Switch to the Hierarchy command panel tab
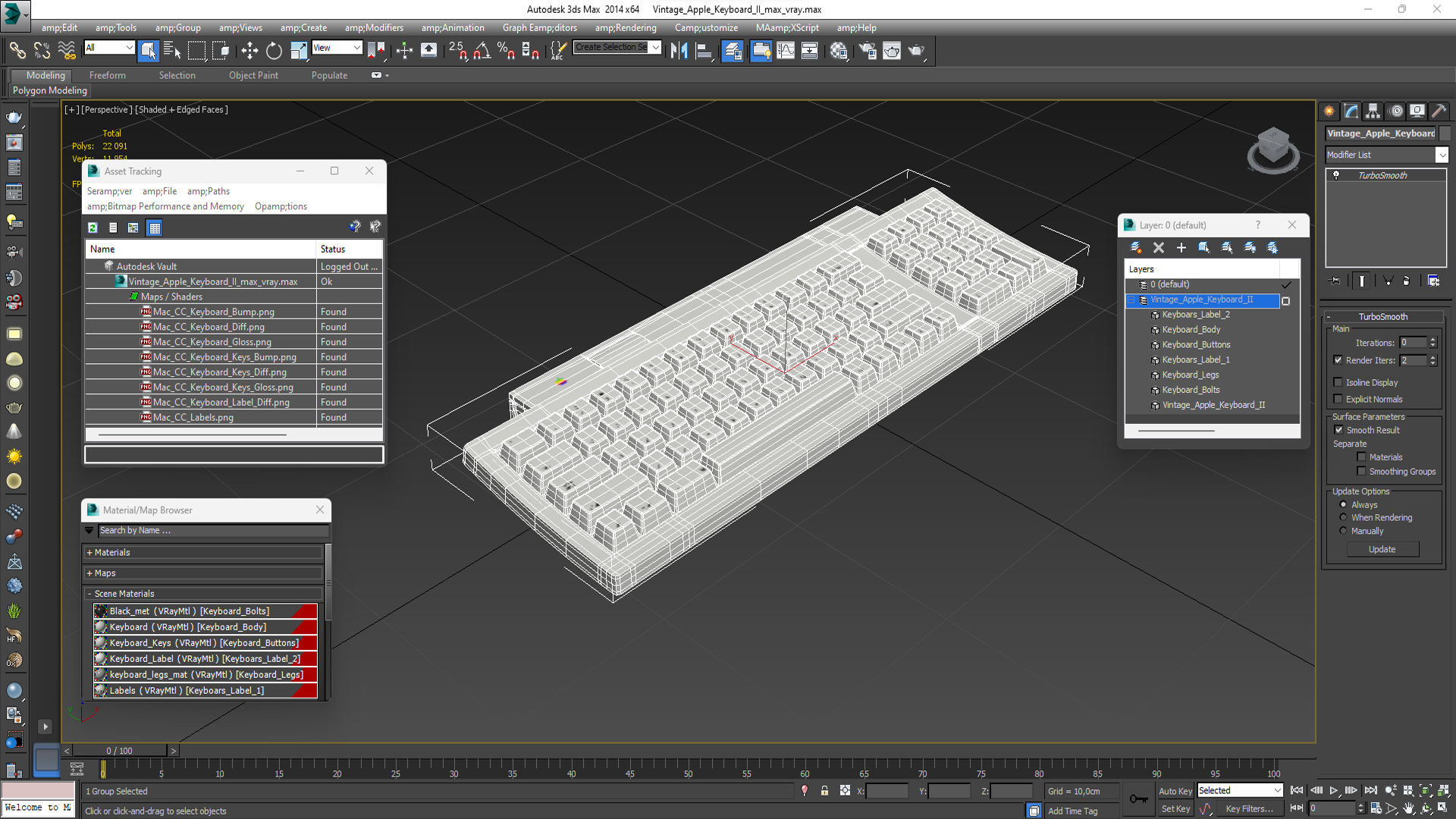The height and width of the screenshot is (819, 1456). 1373,111
